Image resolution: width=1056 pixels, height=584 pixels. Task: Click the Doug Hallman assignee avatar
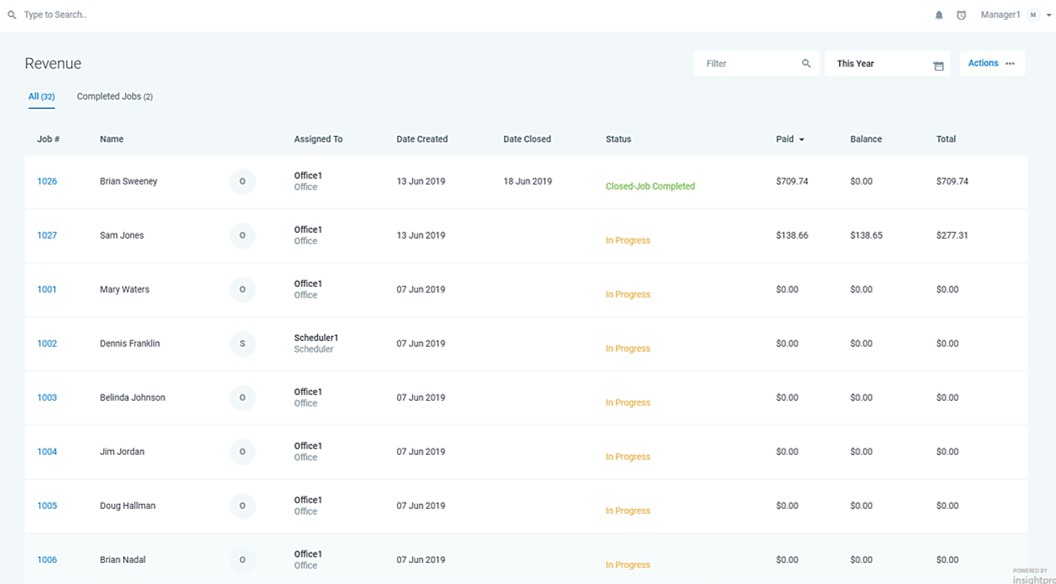point(242,506)
